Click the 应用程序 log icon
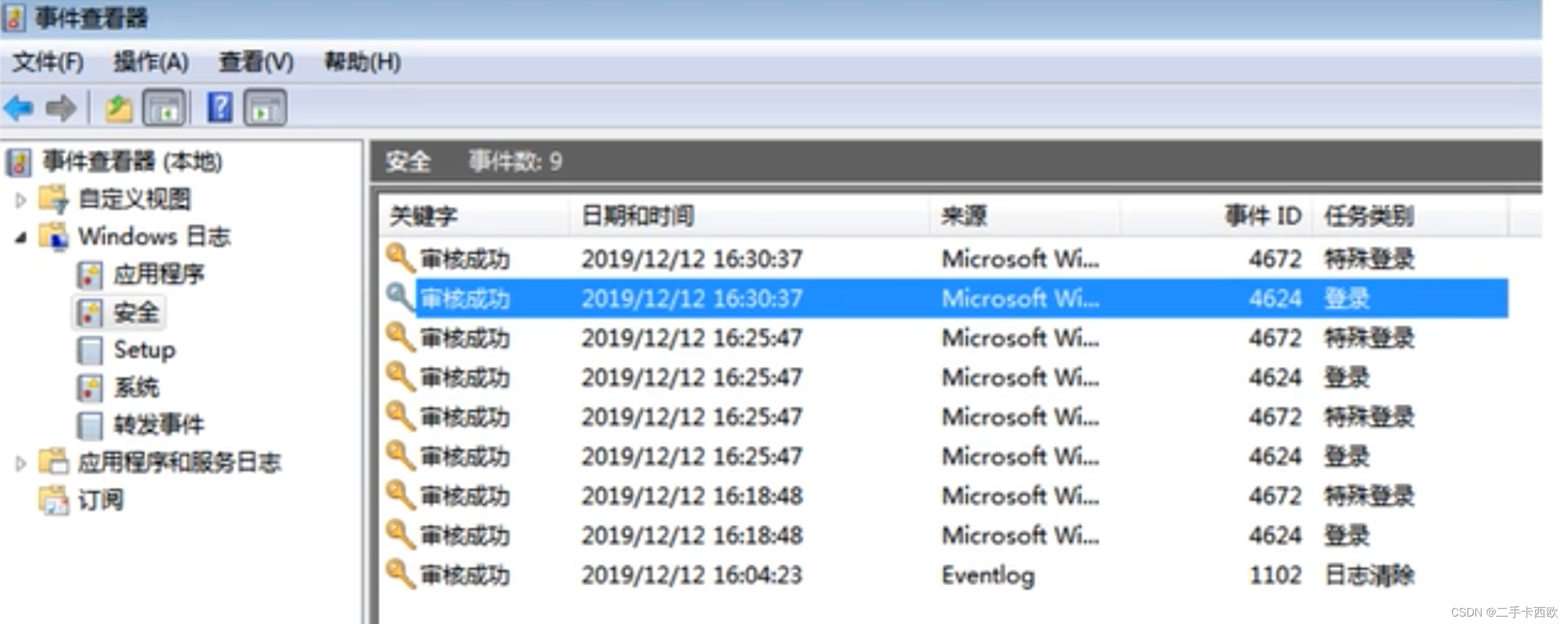Image resolution: width=1568 pixels, height=624 pixels. click(x=89, y=275)
